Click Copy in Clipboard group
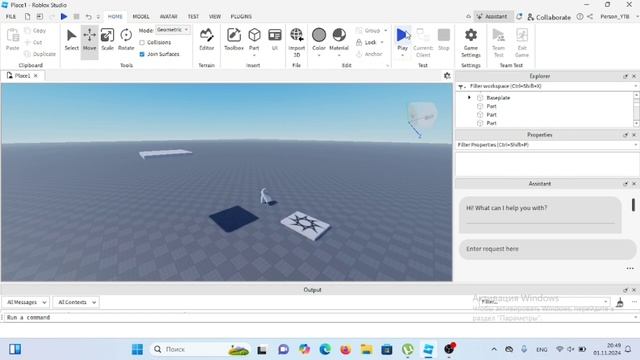 tap(35, 31)
